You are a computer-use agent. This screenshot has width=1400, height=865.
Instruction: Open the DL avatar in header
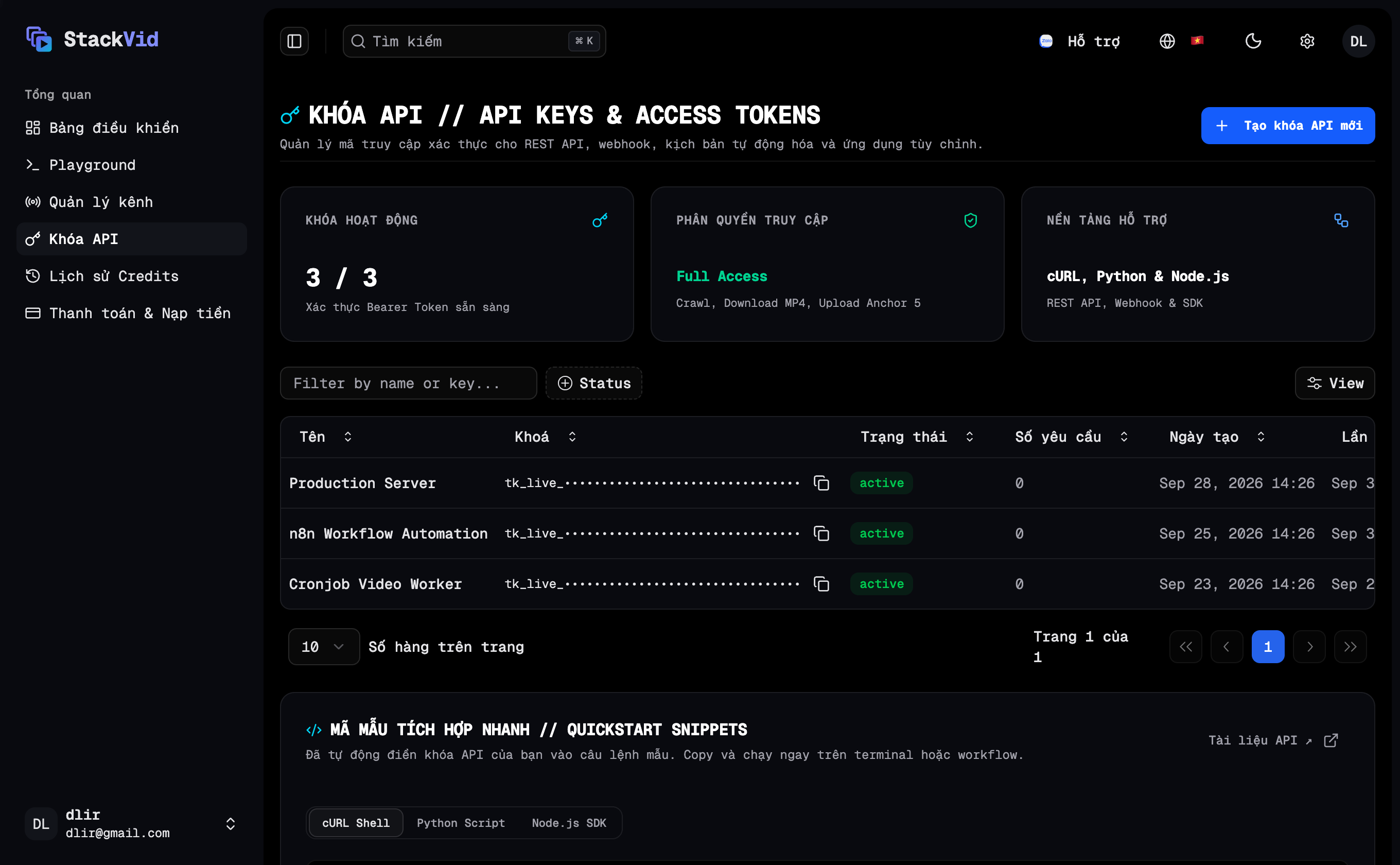click(1358, 41)
